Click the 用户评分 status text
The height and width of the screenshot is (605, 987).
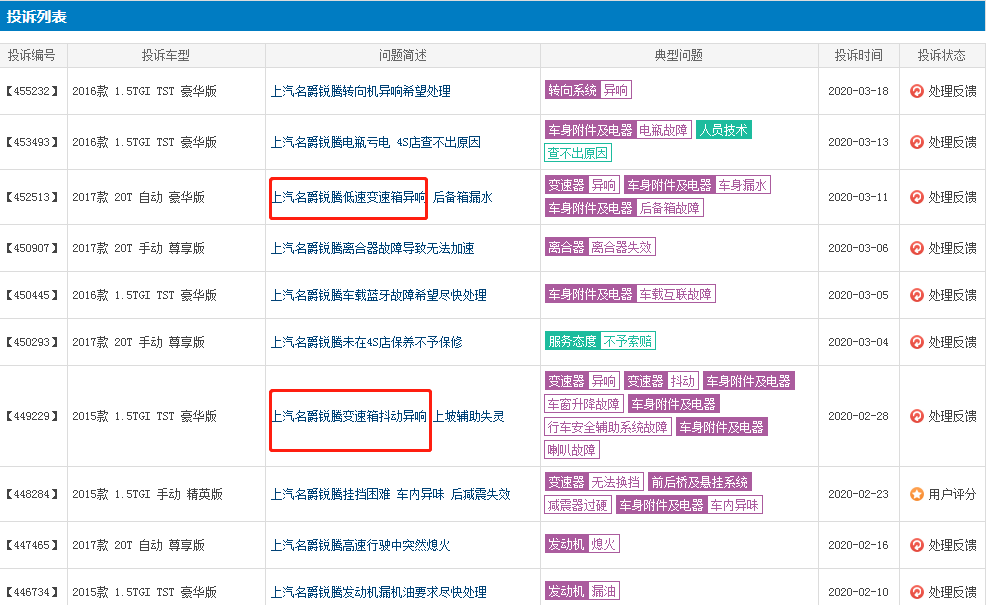pos(952,494)
